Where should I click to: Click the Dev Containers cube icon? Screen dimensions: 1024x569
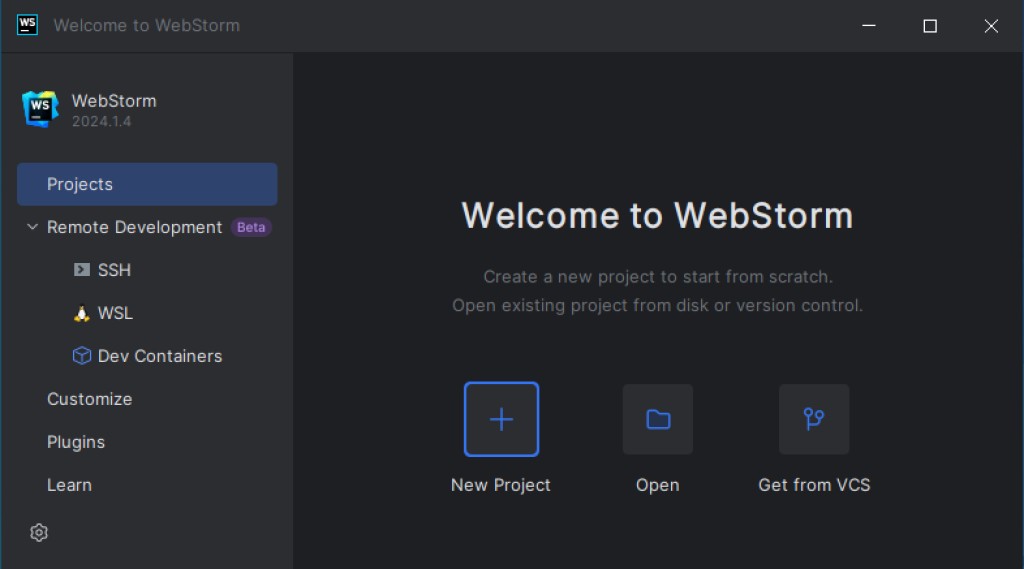(x=82, y=356)
